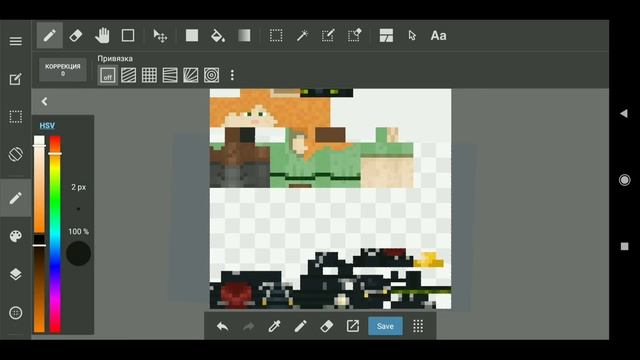Viewport: 640px width, 360px height.
Task: Turn snap off with the off button
Action: [108, 76]
